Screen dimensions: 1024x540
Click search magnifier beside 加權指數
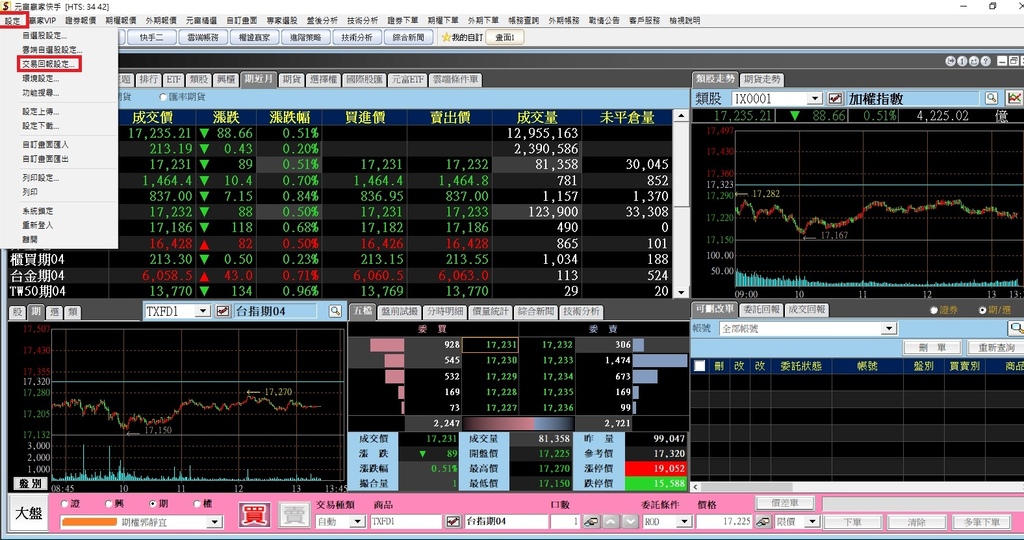click(x=991, y=98)
